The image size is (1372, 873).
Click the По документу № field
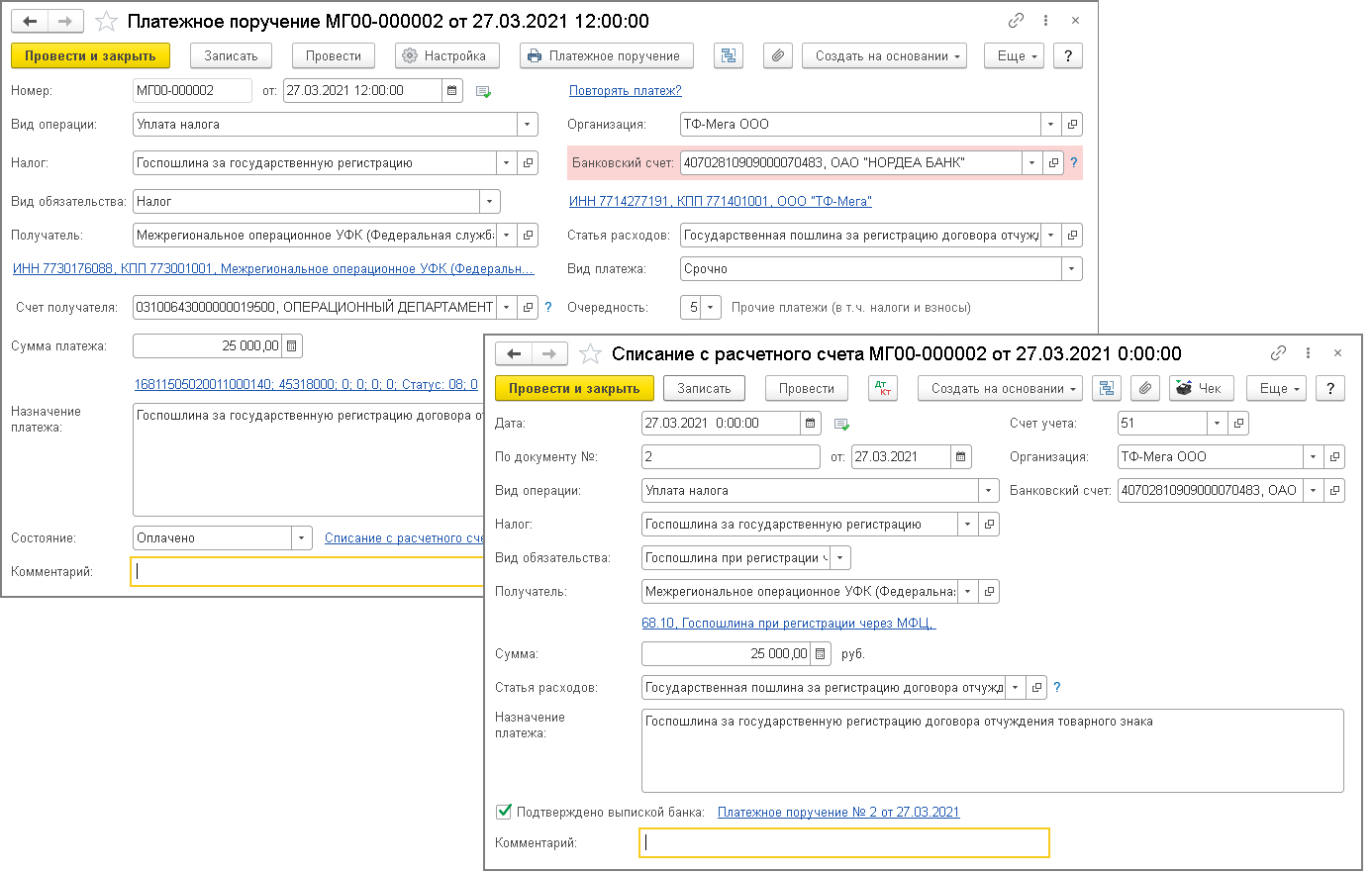pyautogui.click(x=731, y=457)
